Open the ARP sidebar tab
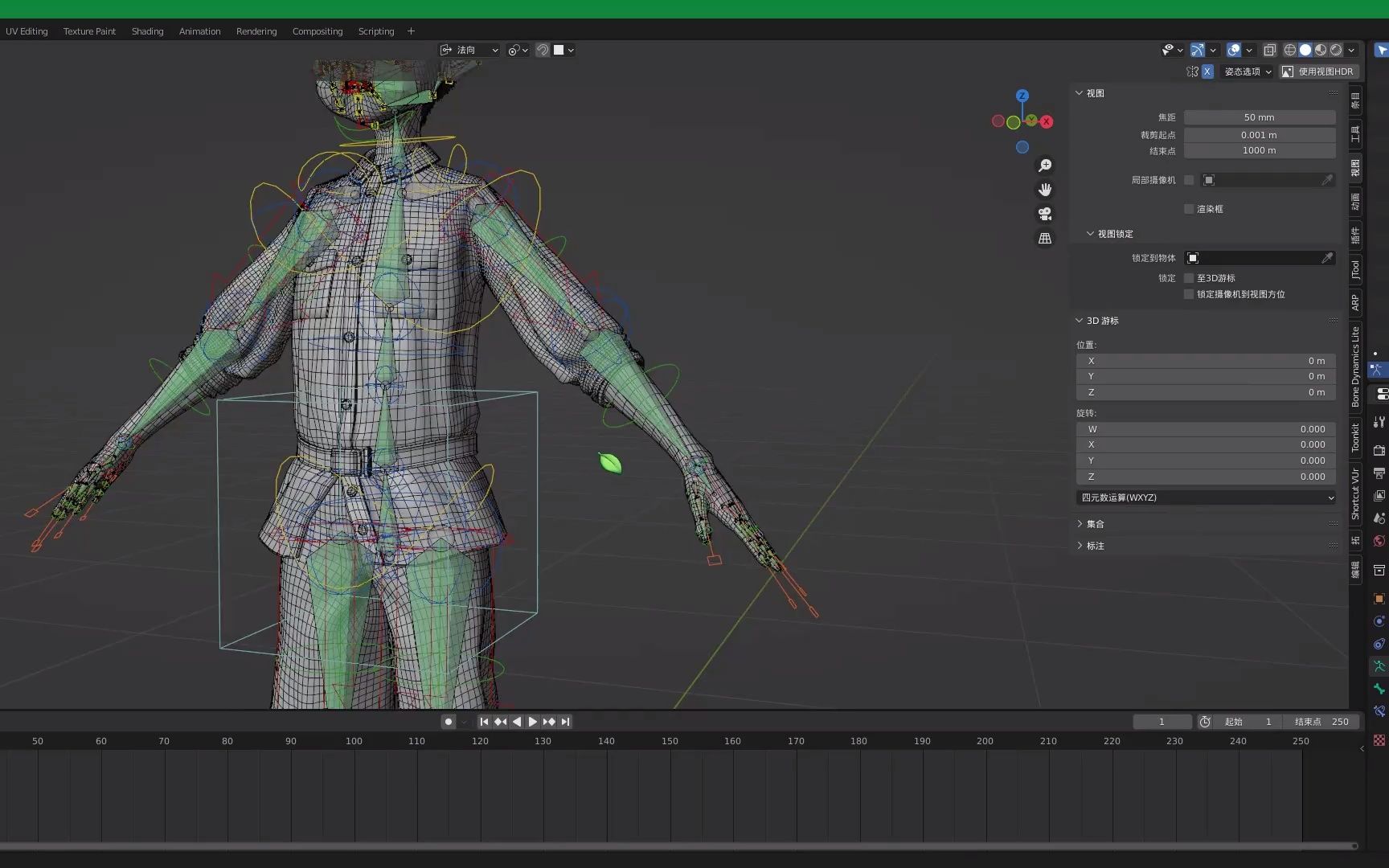The height and width of the screenshot is (868, 1389). click(1355, 302)
